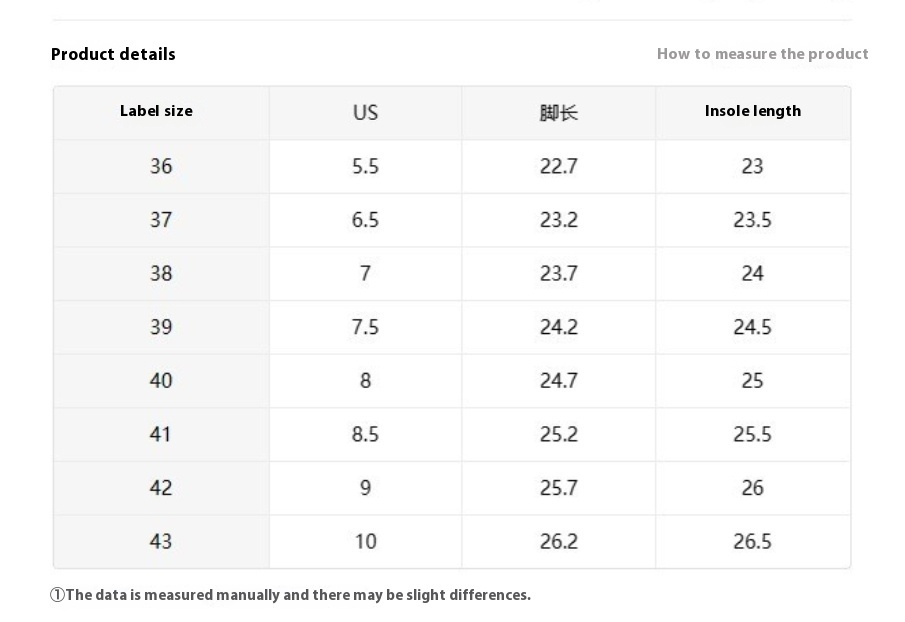Click insole length 23 cell
The image size is (905, 622).
(x=752, y=166)
